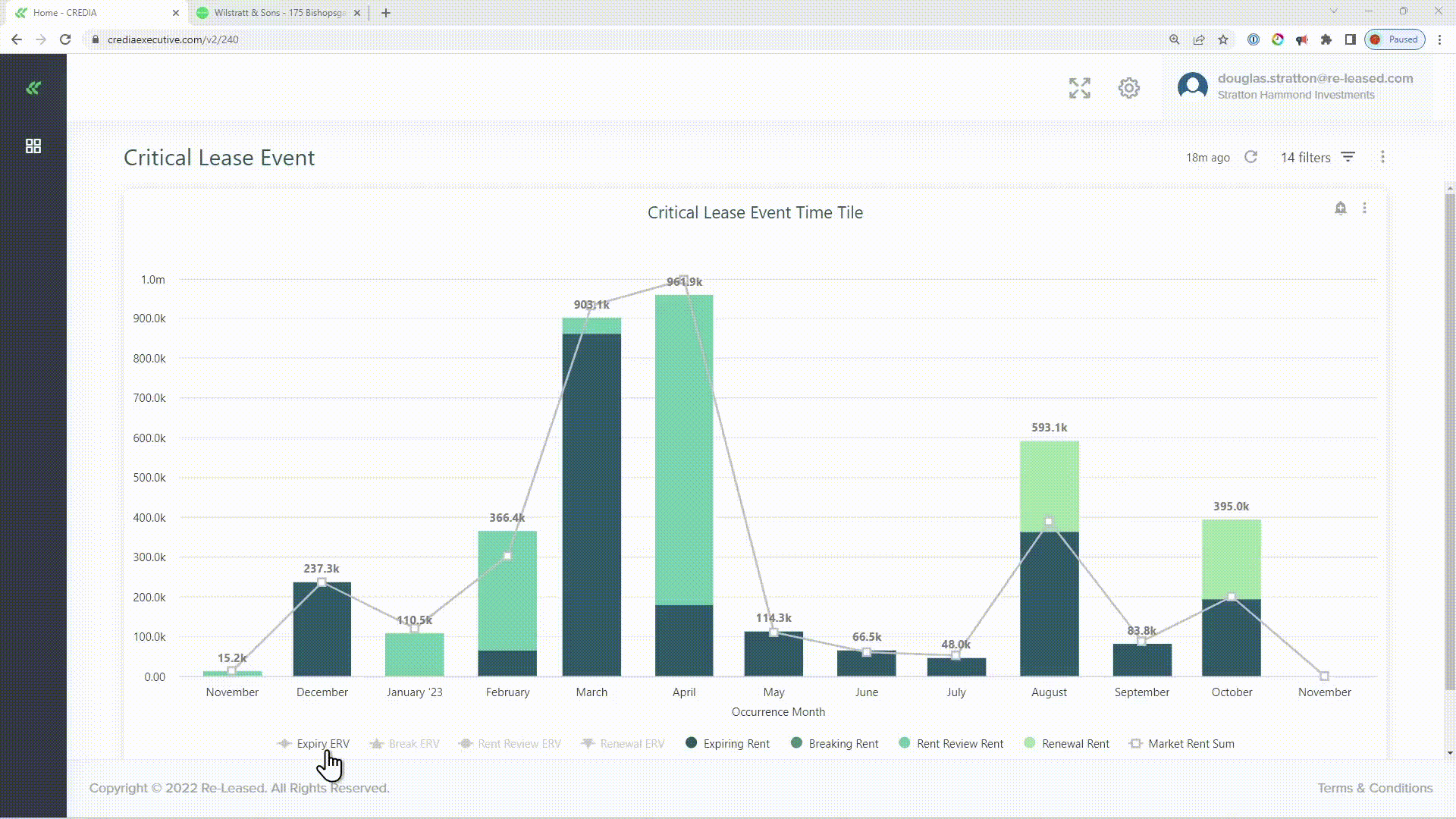Share this page icon in address bar
This screenshot has height=819, width=1456.
click(1199, 39)
